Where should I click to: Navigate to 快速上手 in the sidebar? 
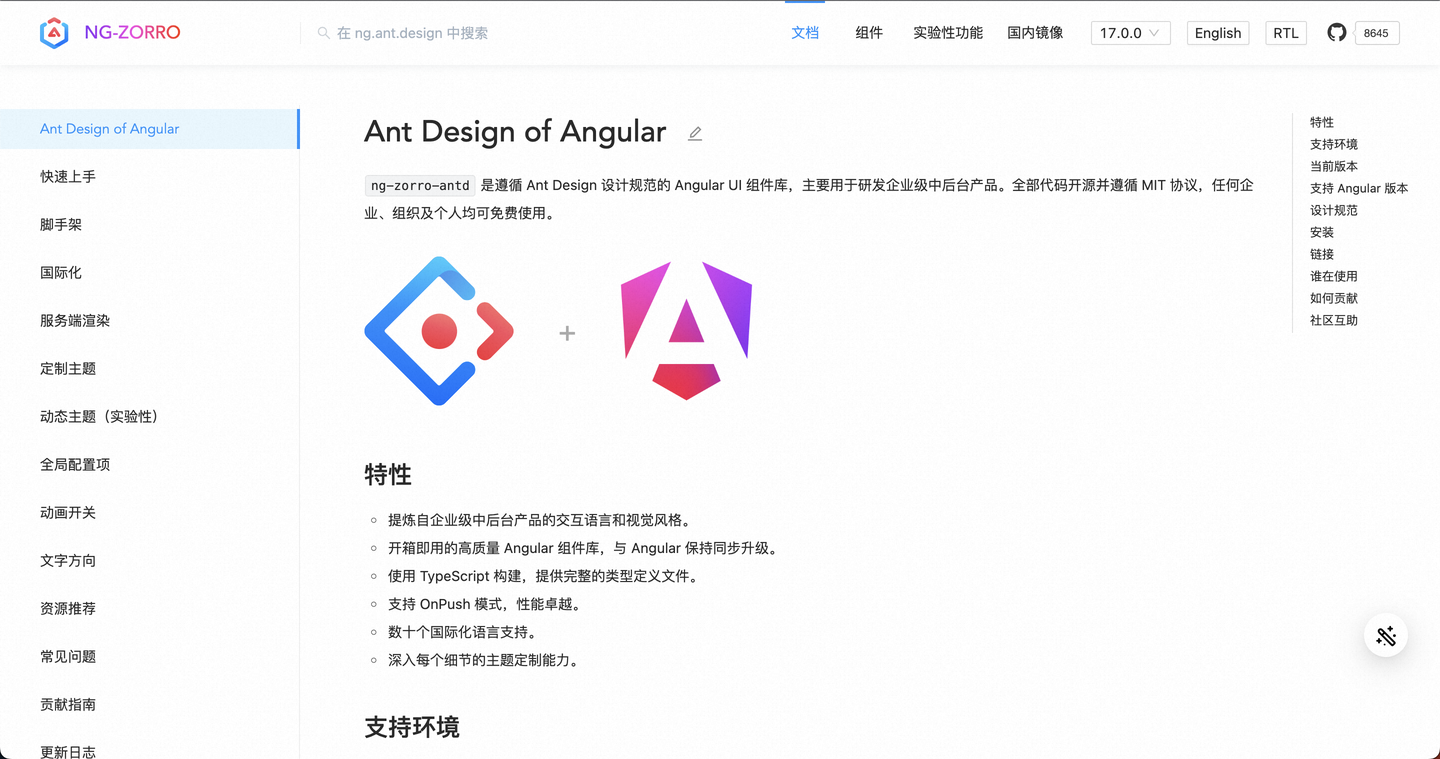tap(68, 176)
